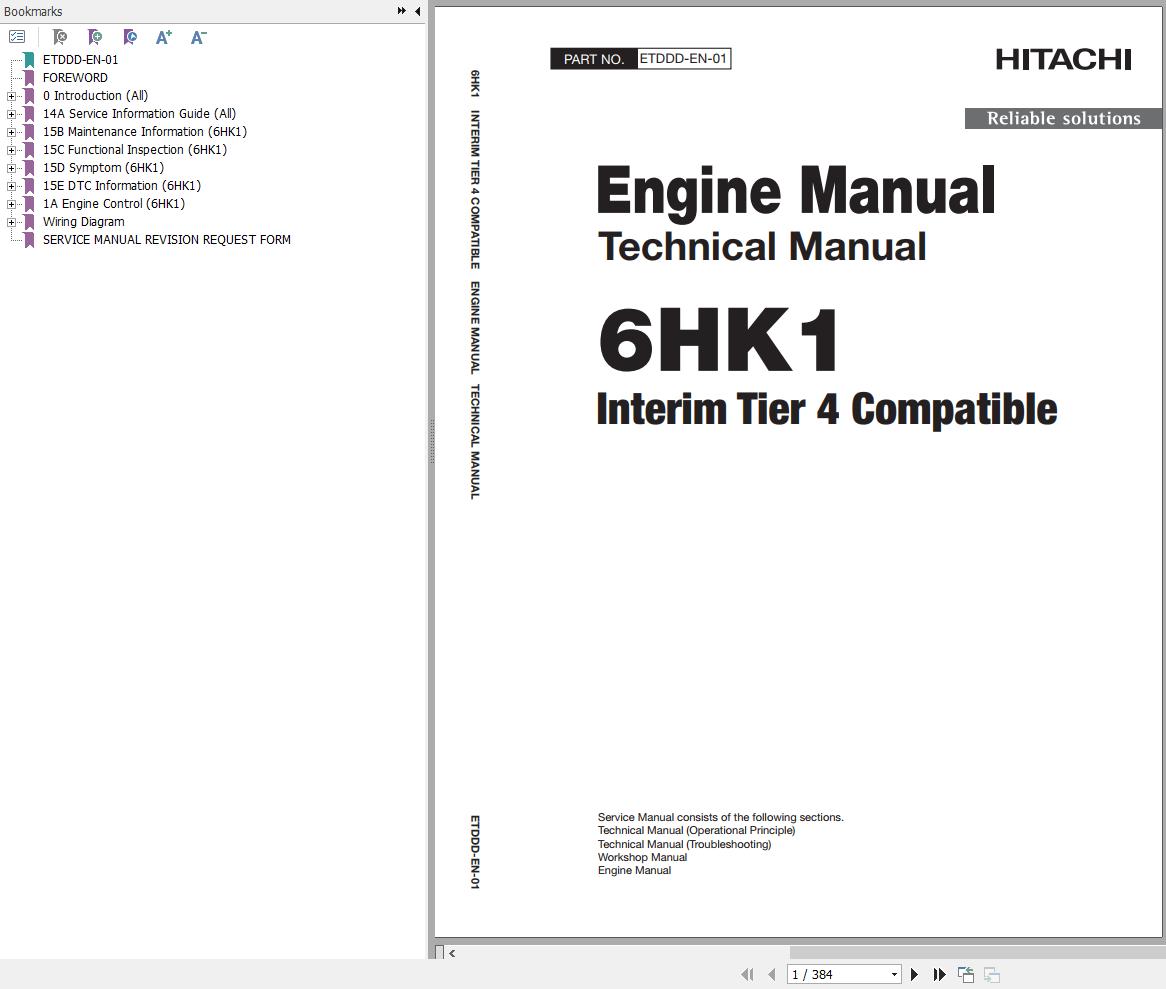Go to the previous page
This screenshot has width=1166, height=989.
[771, 974]
